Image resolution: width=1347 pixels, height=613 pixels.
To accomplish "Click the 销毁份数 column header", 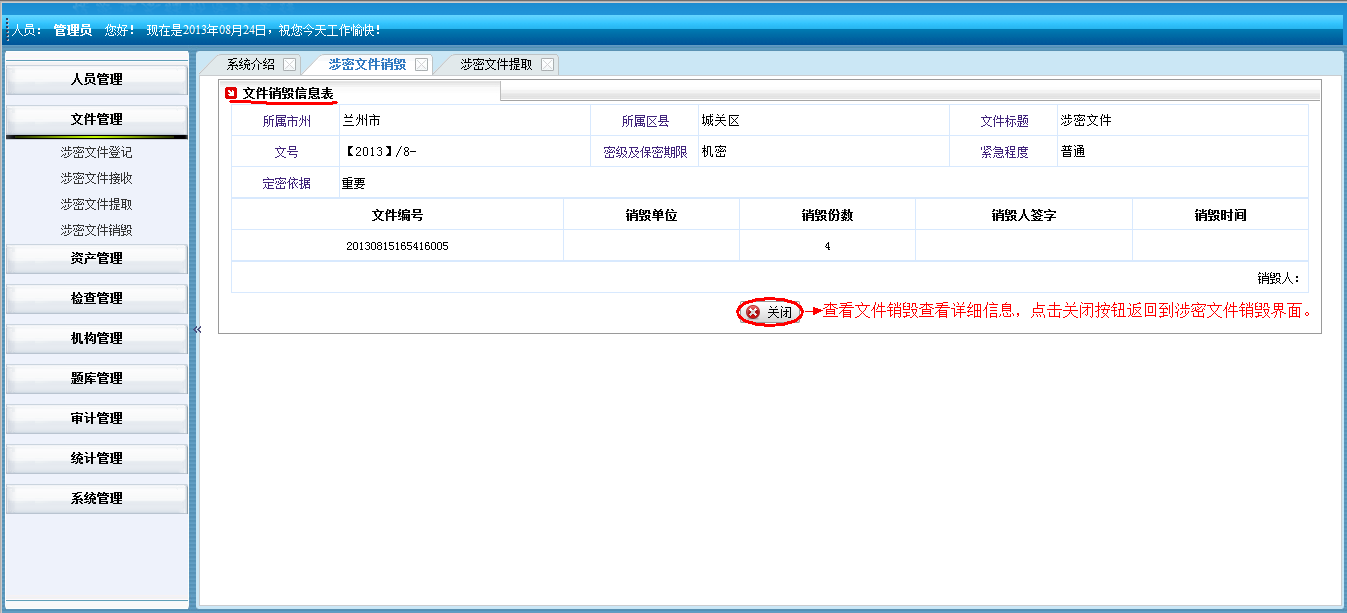I will (827, 215).
